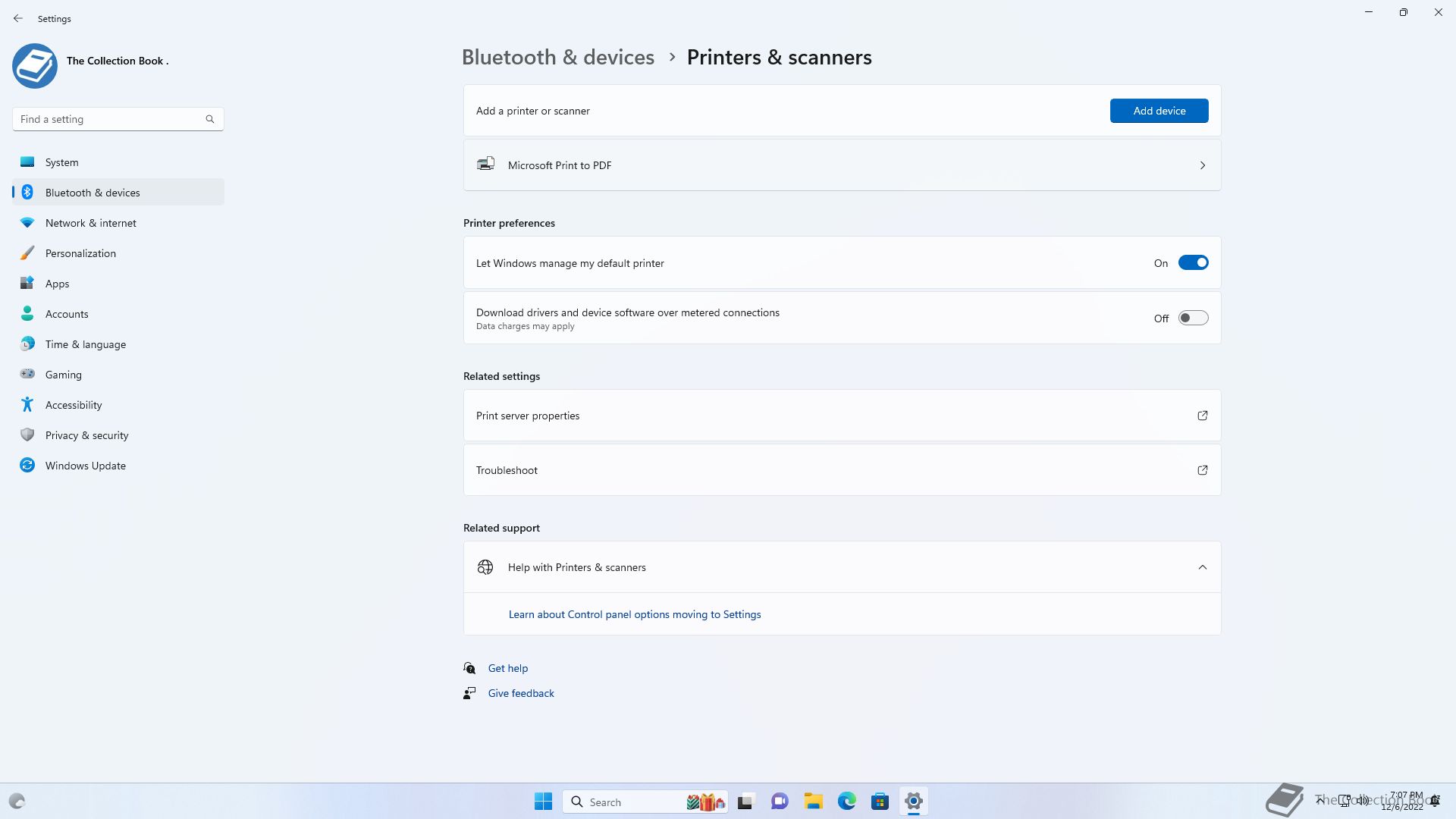Collapse Help with Printers & scanners section

[x=1203, y=567]
